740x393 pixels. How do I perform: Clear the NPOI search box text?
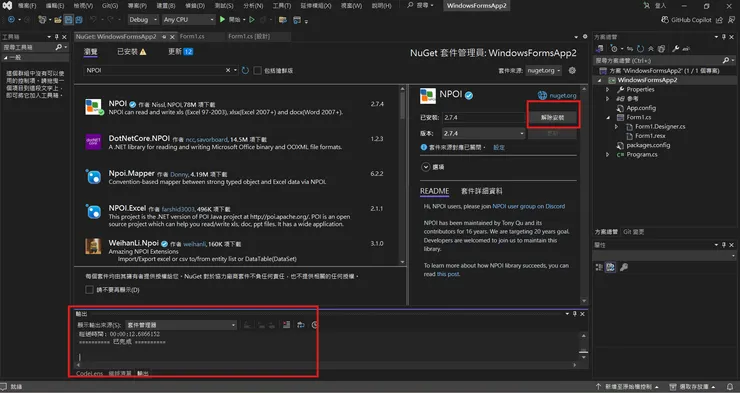coord(228,70)
